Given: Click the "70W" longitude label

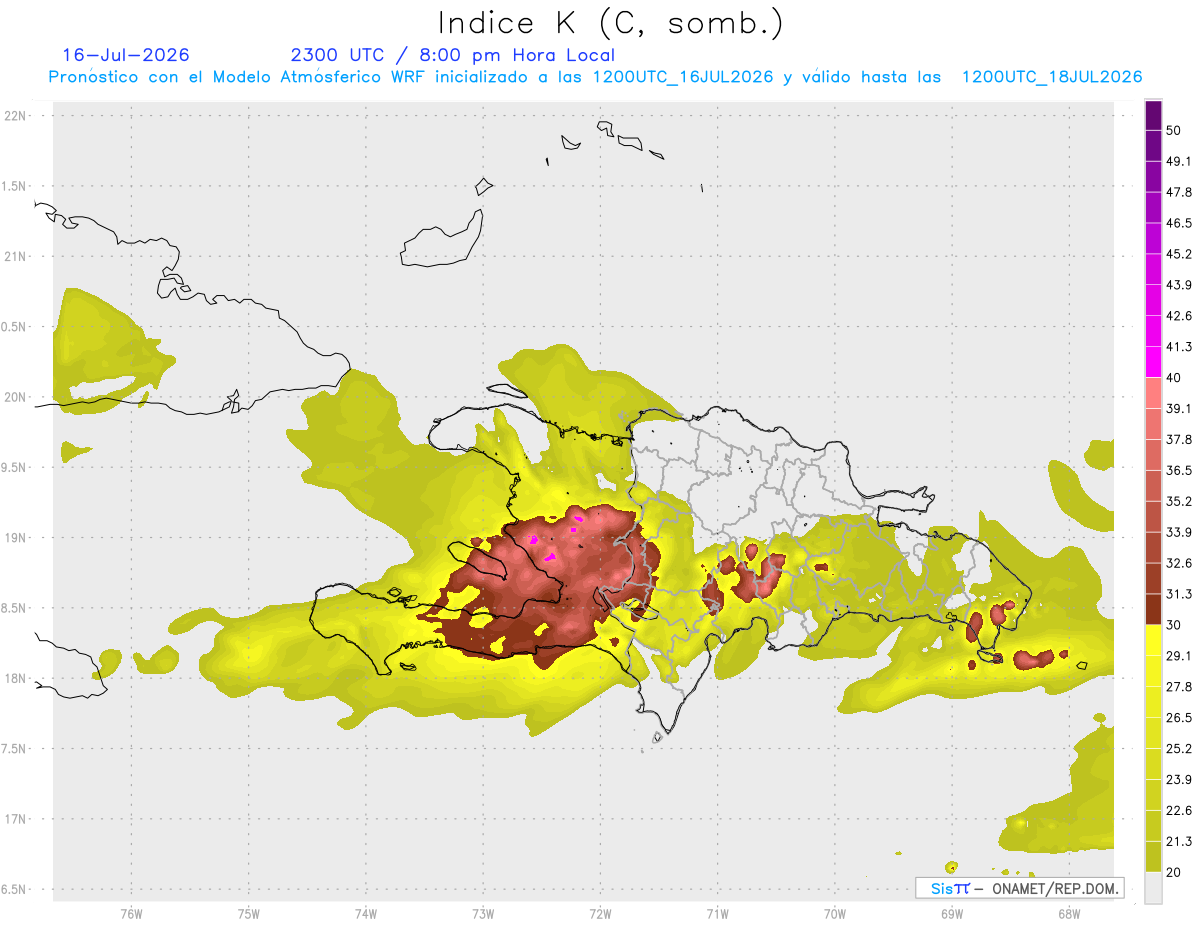Looking at the screenshot, I should [834, 913].
